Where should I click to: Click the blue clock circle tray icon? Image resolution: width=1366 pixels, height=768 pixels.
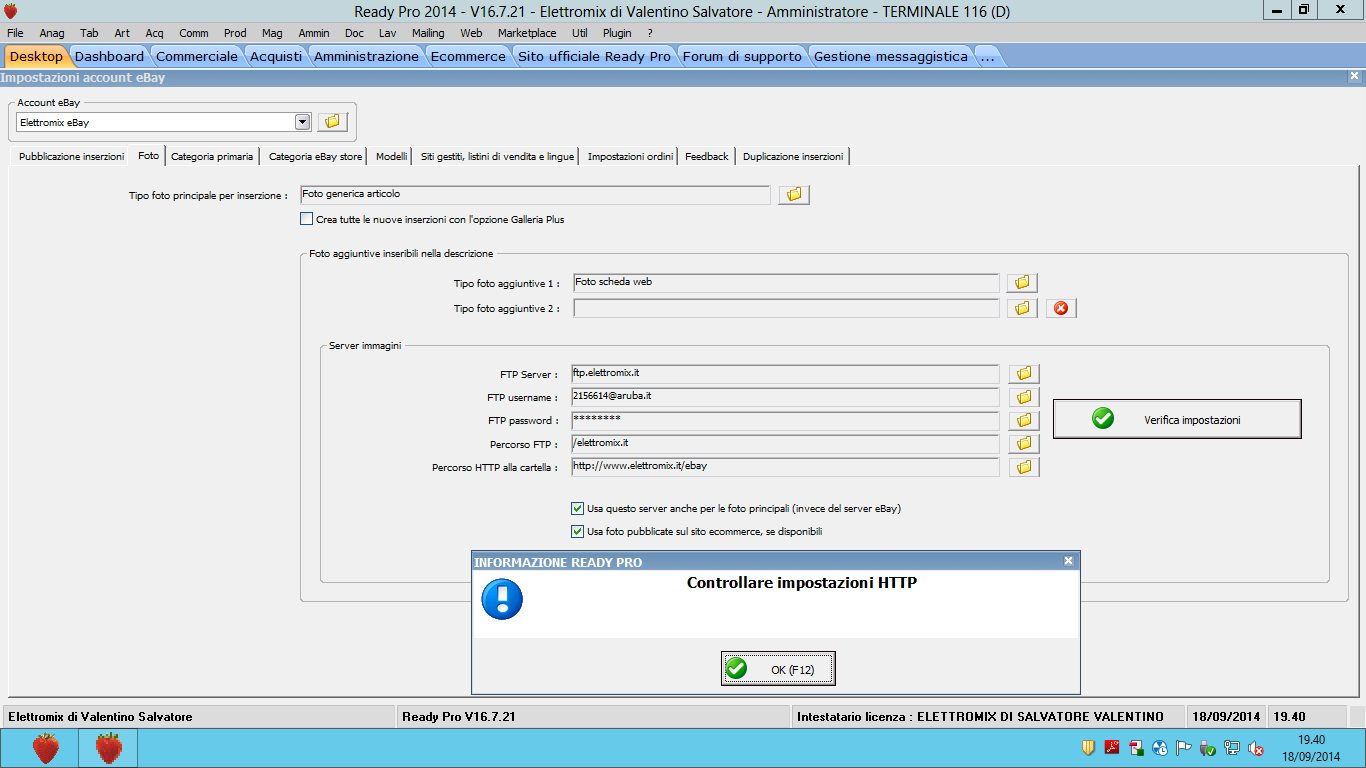click(x=1160, y=747)
